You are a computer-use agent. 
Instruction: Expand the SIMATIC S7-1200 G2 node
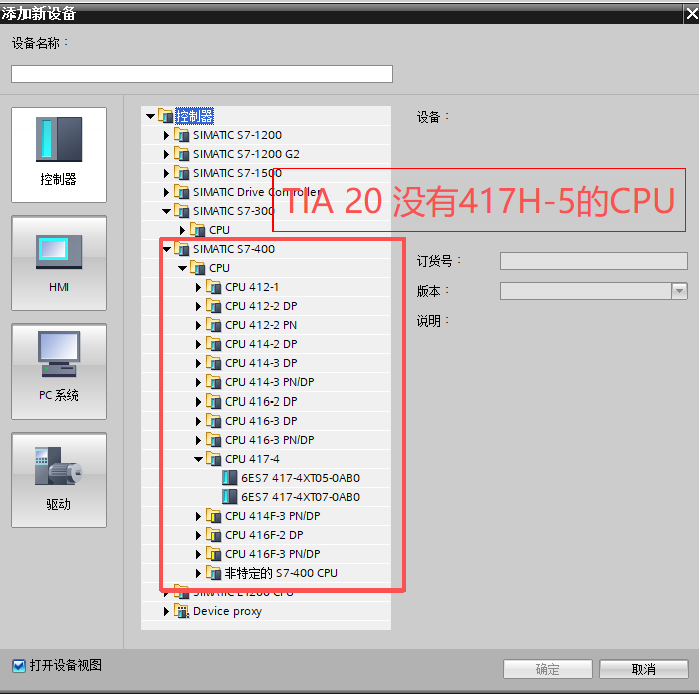click(x=166, y=154)
